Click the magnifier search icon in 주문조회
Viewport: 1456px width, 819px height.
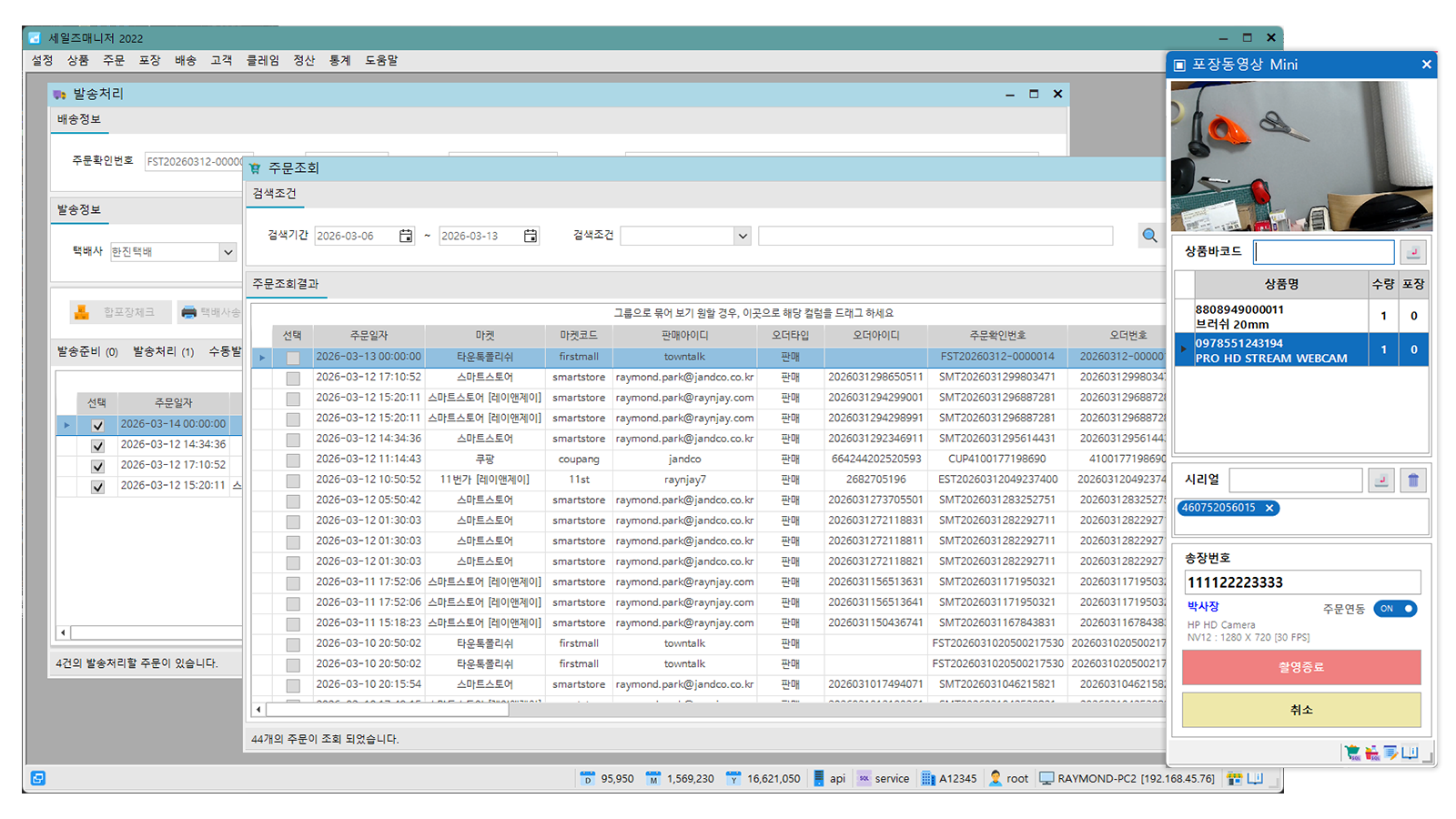tap(1149, 236)
